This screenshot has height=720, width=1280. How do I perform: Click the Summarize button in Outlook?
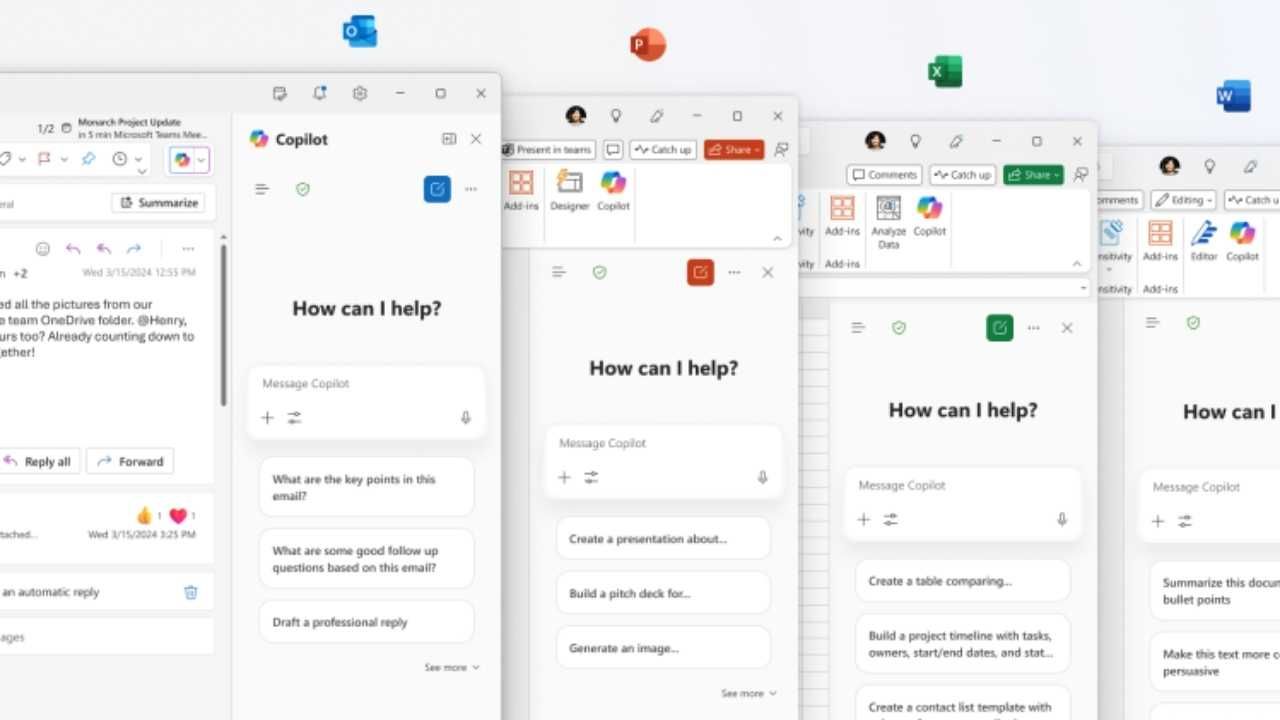point(158,202)
